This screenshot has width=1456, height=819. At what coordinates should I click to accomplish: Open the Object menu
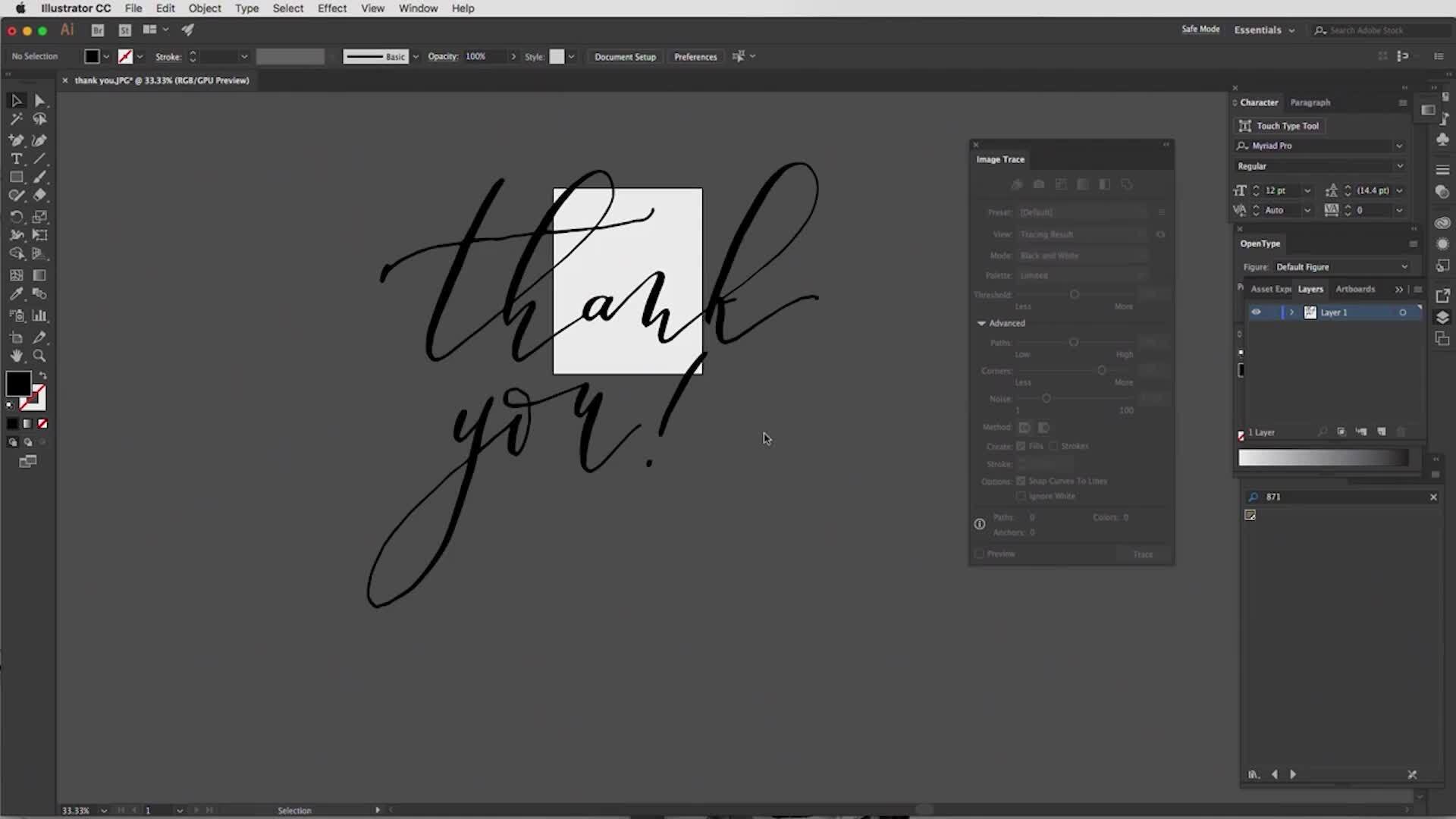pyautogui.click(x=205, y=8)
